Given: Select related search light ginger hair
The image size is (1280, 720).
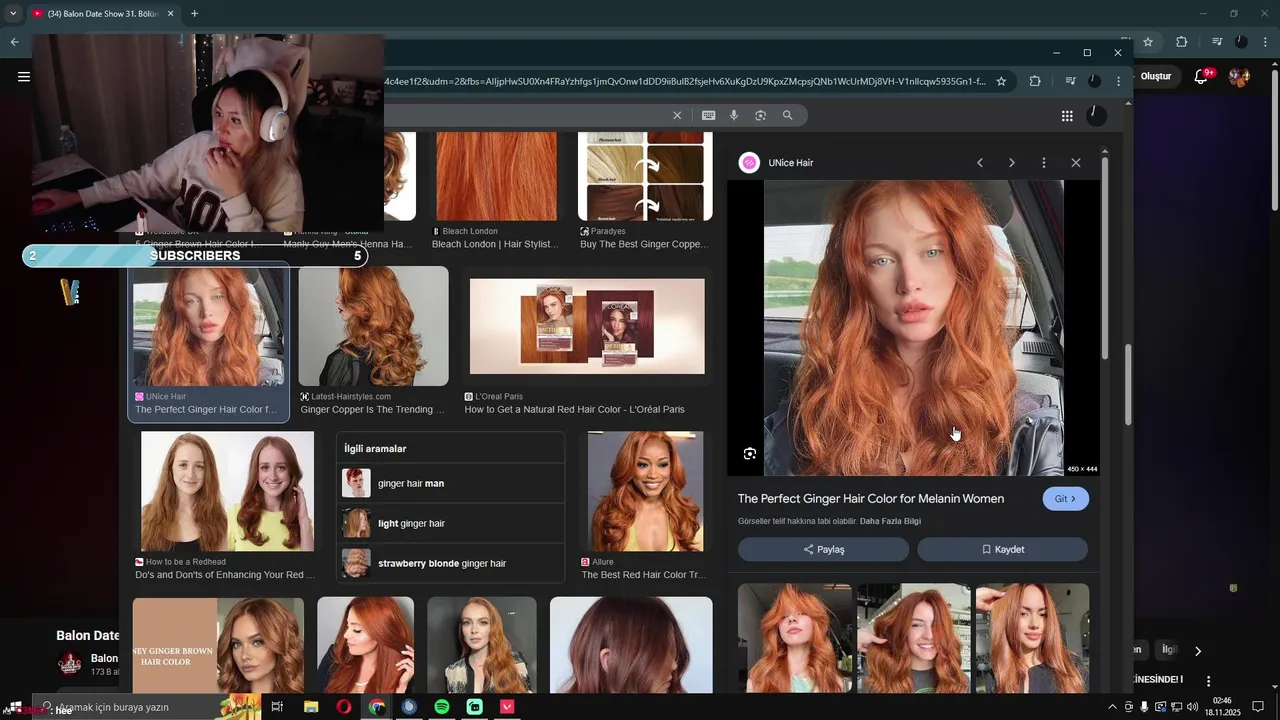Looking at the screenshot, I should [x=451, y=523].
